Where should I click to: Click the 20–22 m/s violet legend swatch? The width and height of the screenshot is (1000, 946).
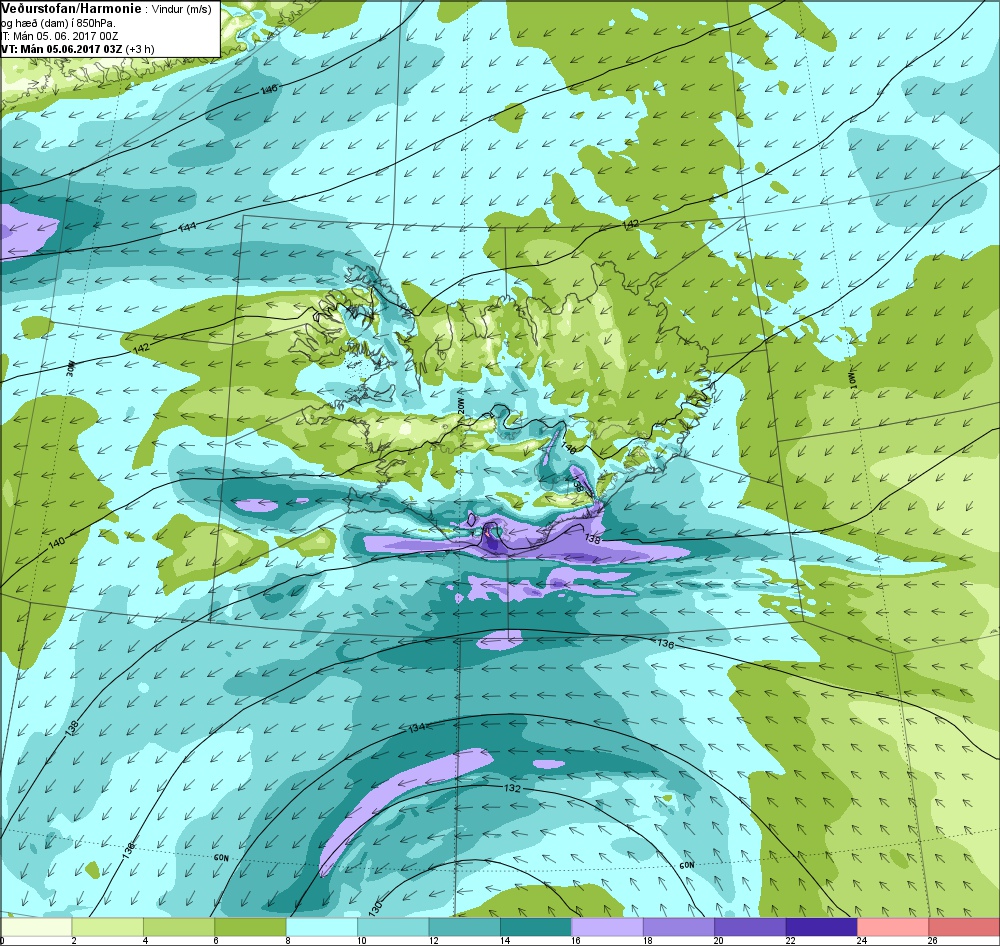pos(750,927)
